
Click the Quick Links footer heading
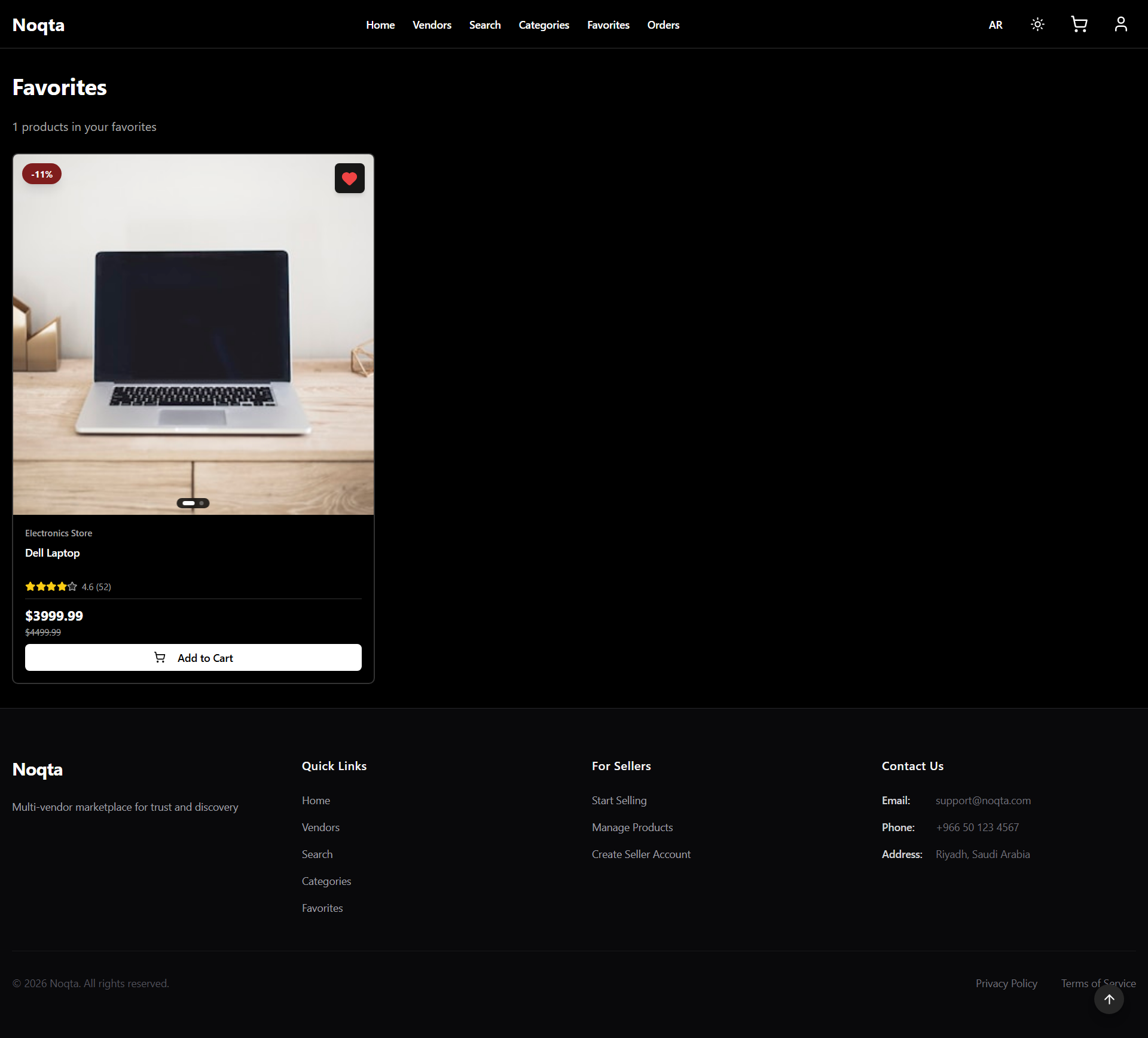334,766
